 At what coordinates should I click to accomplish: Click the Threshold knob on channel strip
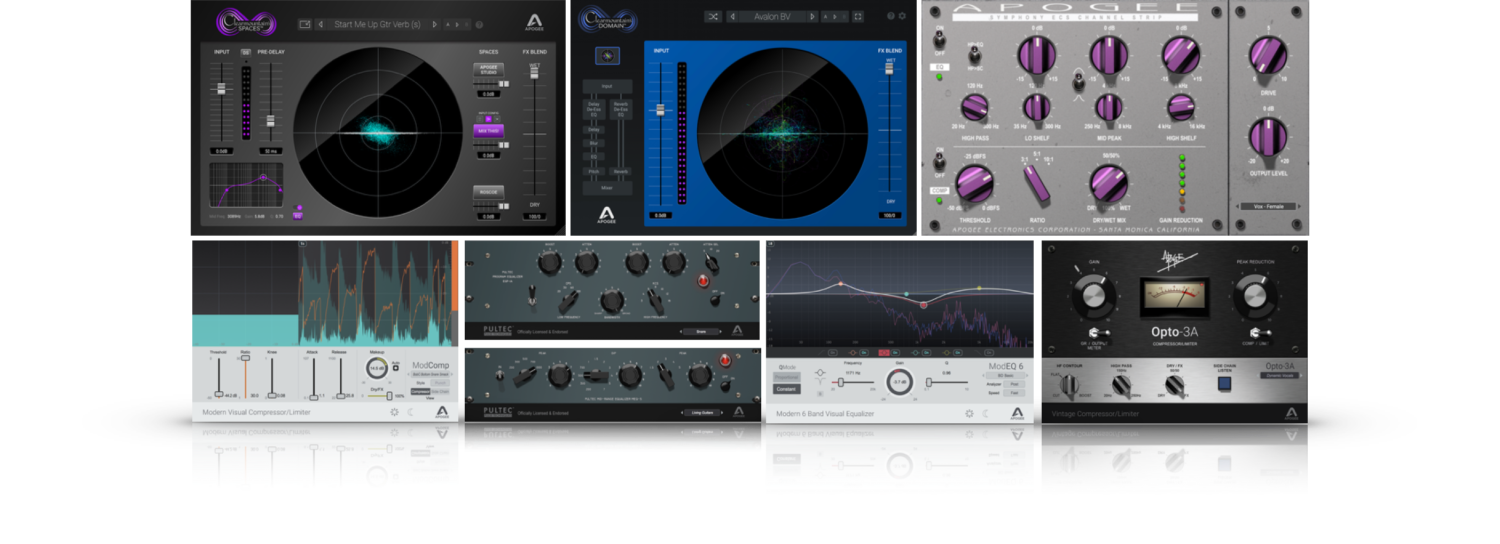tap(973, 182)
